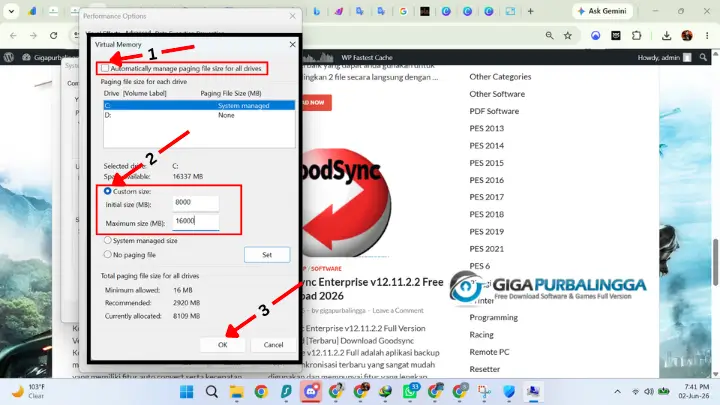720x405 pixels.
Task: Click the Set button
Action: [x=267, y=255]
